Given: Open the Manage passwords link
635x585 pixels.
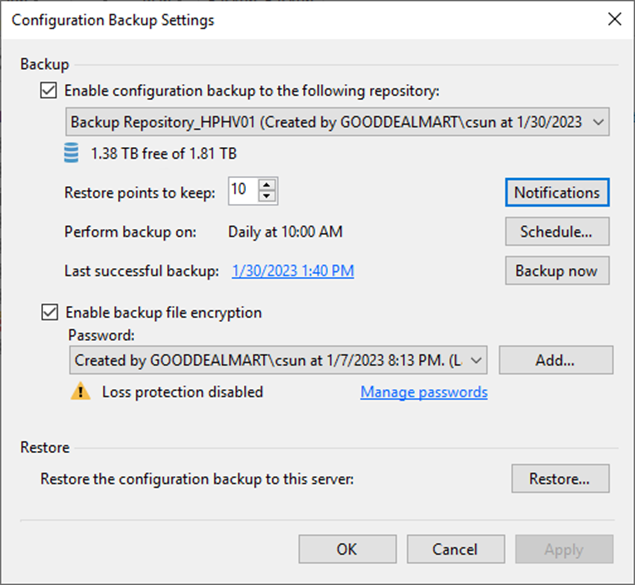Looking at the screenshot, I should [x=424, y=392].
